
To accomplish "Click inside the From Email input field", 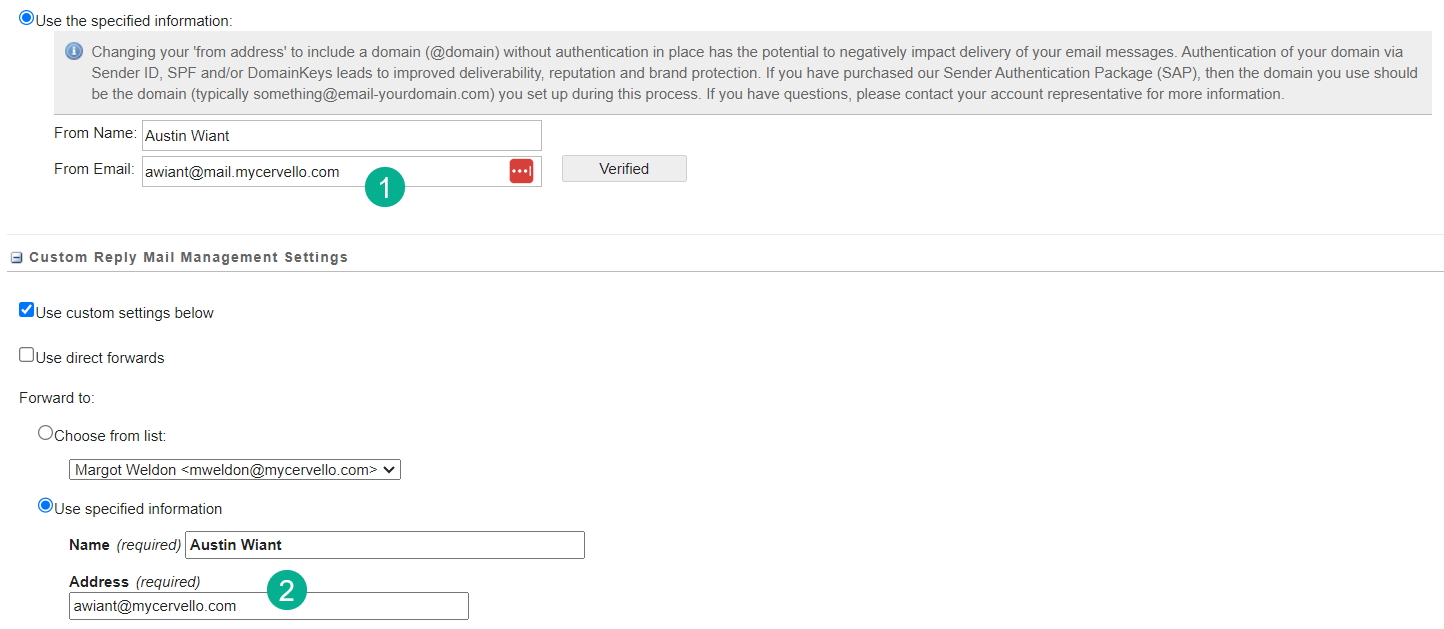I will click(x=300, y=171).
